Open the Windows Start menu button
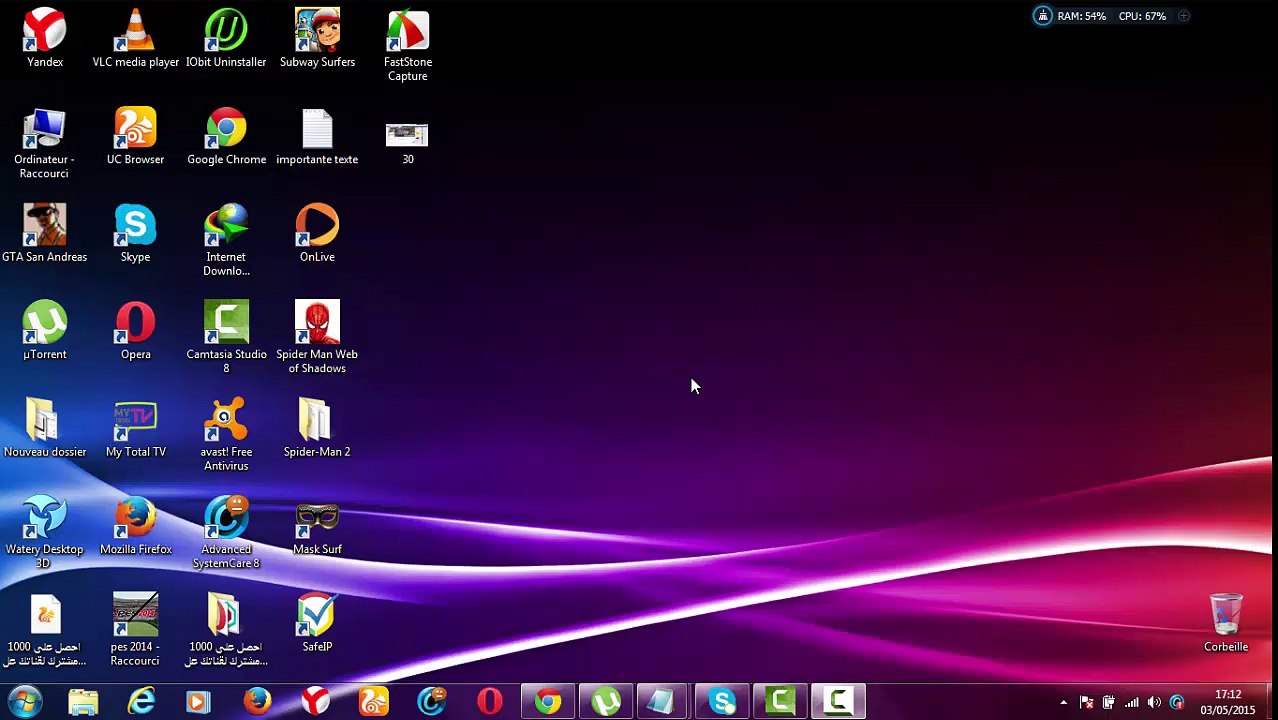This screenshot has width=1278, height=720. 24,702
